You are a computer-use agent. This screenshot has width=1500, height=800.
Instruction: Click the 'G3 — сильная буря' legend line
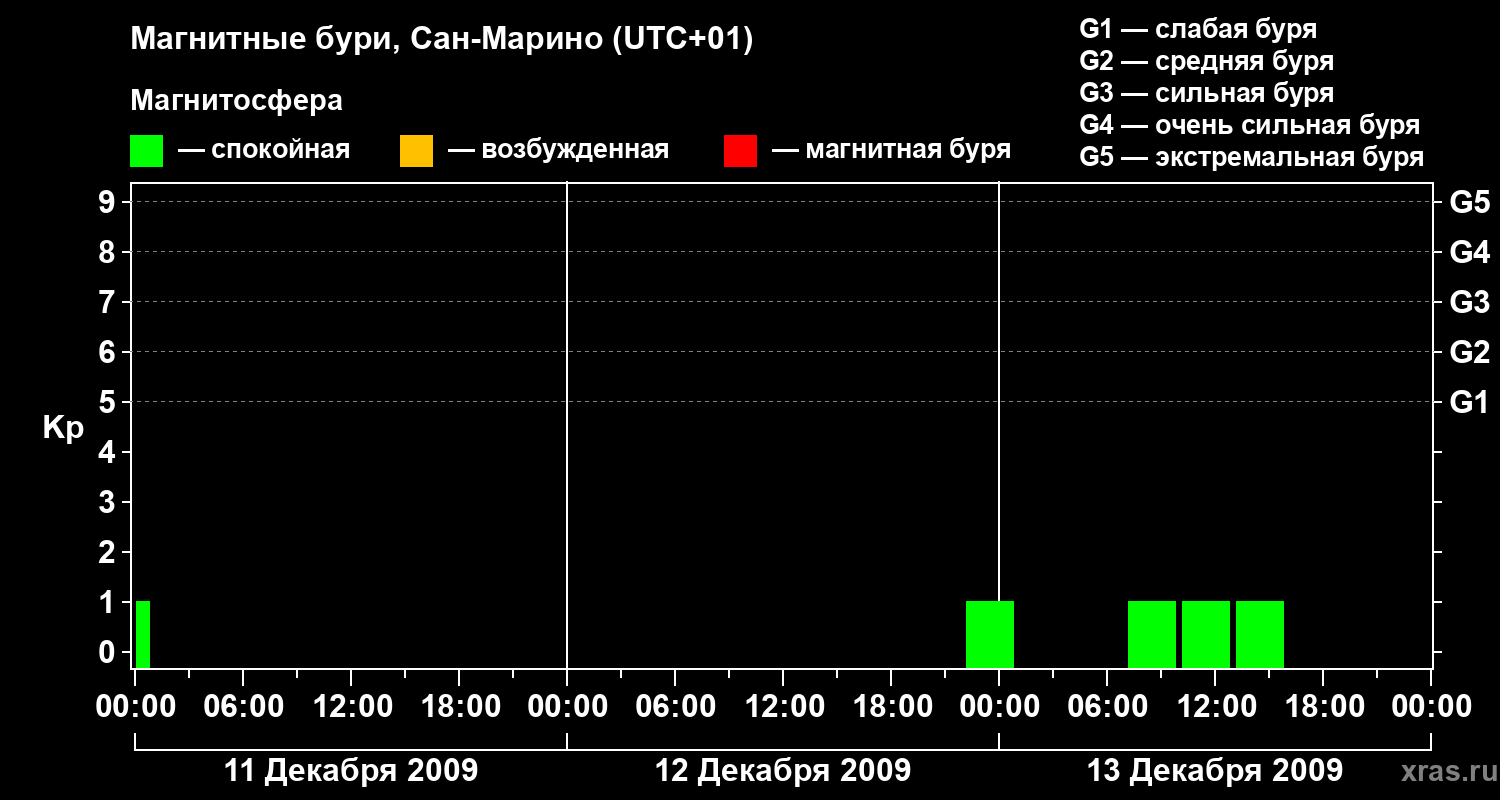click(1207, 93)
